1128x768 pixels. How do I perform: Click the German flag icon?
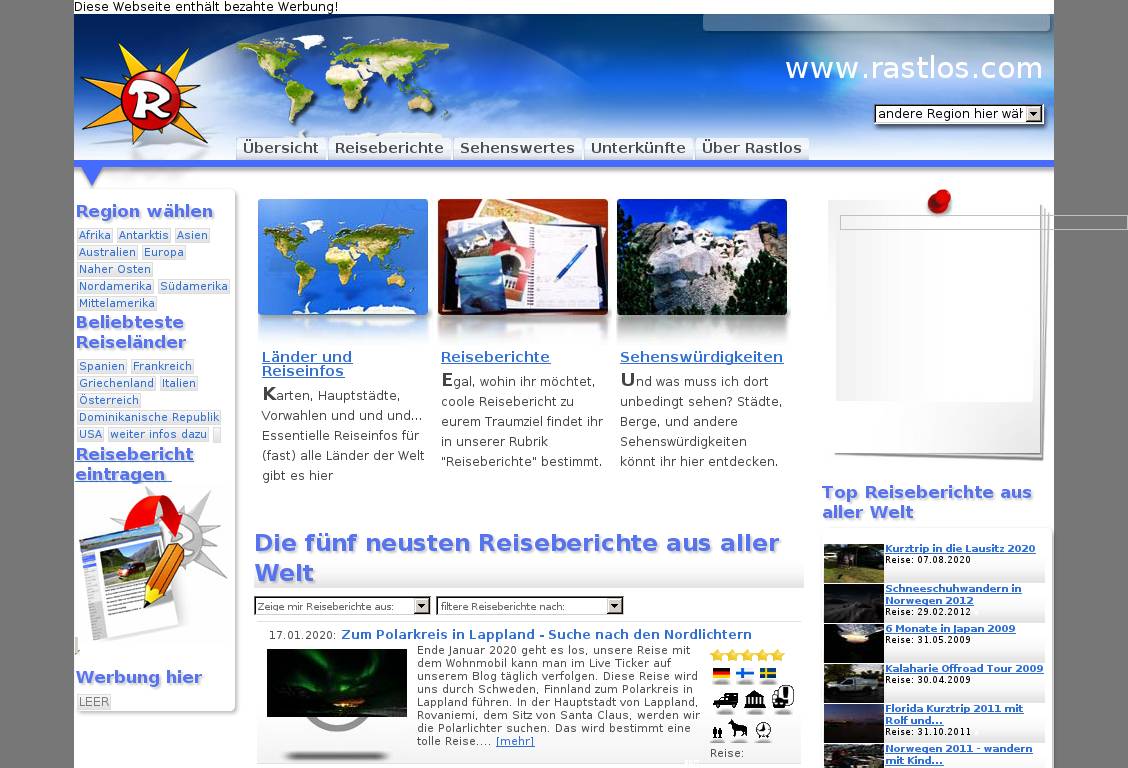(x=721, y=675)
